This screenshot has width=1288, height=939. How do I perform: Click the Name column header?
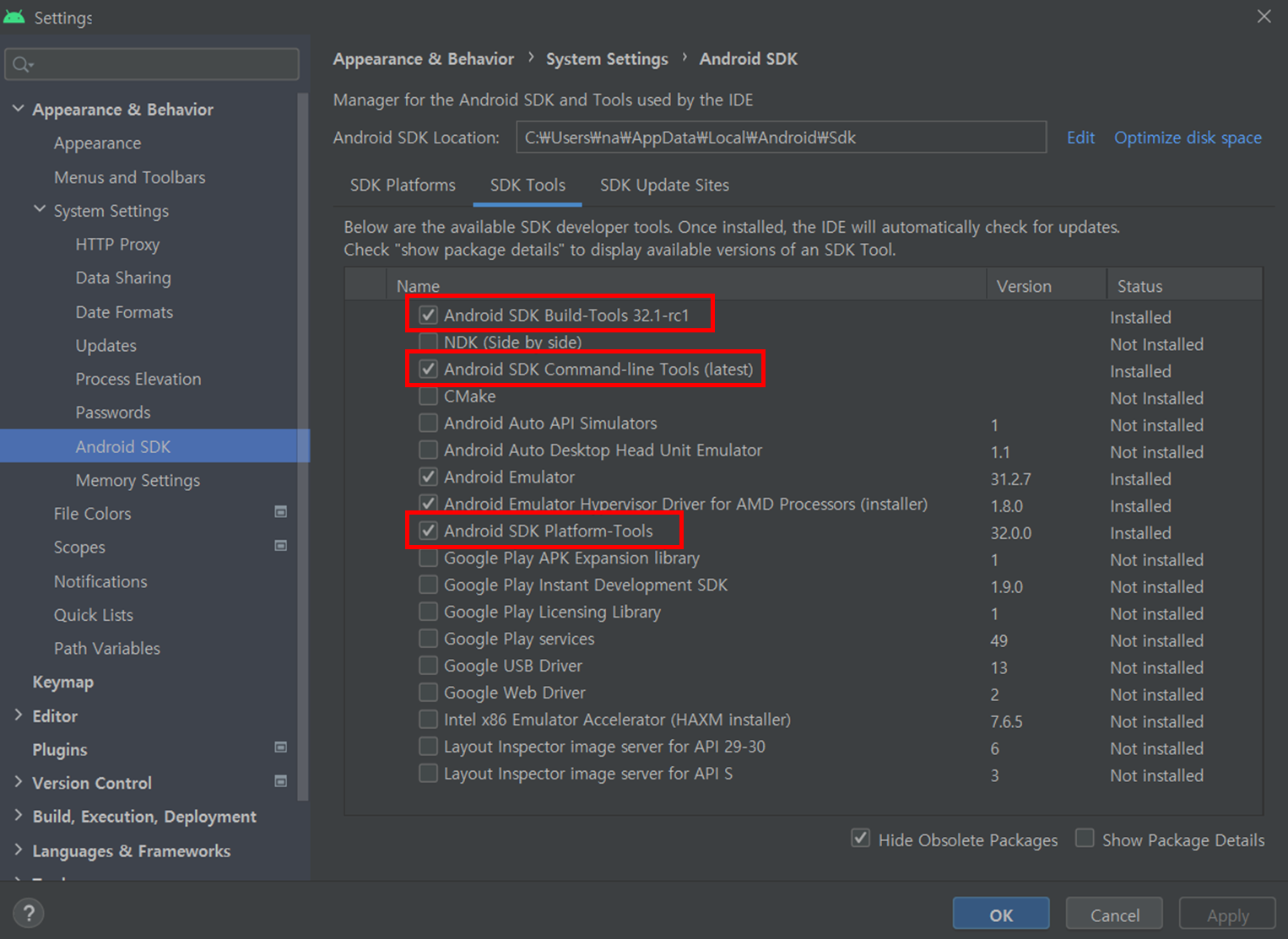tap(686, 286)
